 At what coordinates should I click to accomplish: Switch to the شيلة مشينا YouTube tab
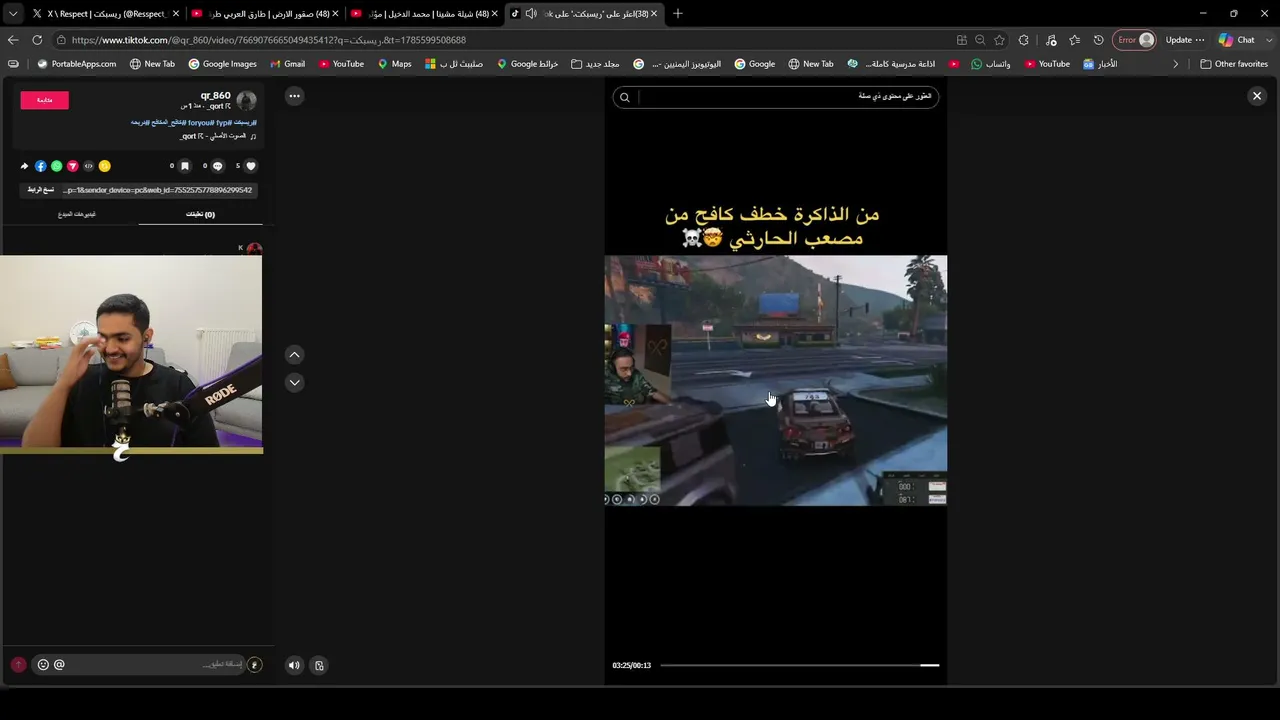tap(424, 14)
